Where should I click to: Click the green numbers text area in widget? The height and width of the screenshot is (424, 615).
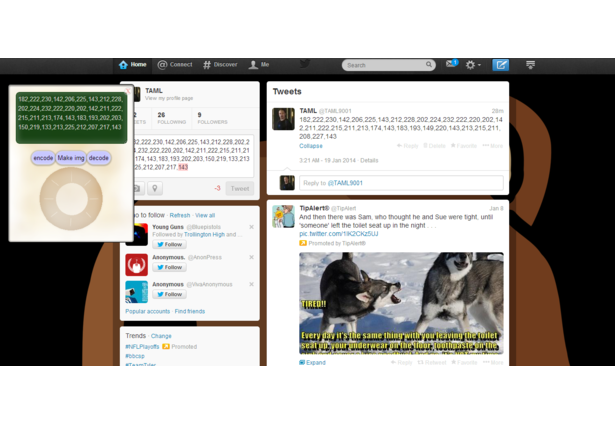click(x=71, y=118)
